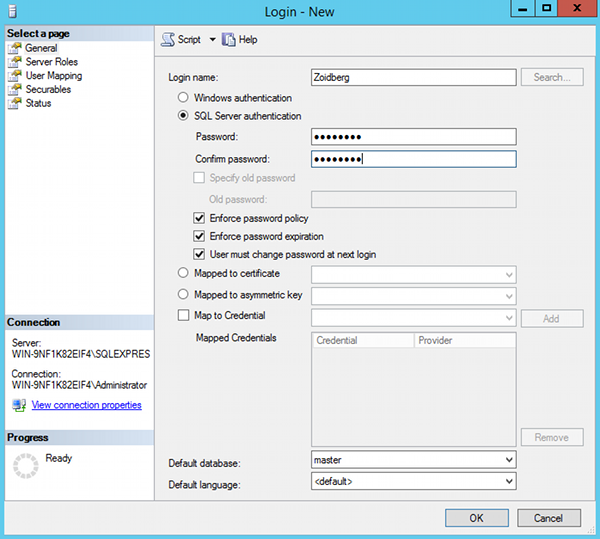The height and width of the screenshot is (539, 600).
Task: Click the Cancel button
Action: (549, 518)
